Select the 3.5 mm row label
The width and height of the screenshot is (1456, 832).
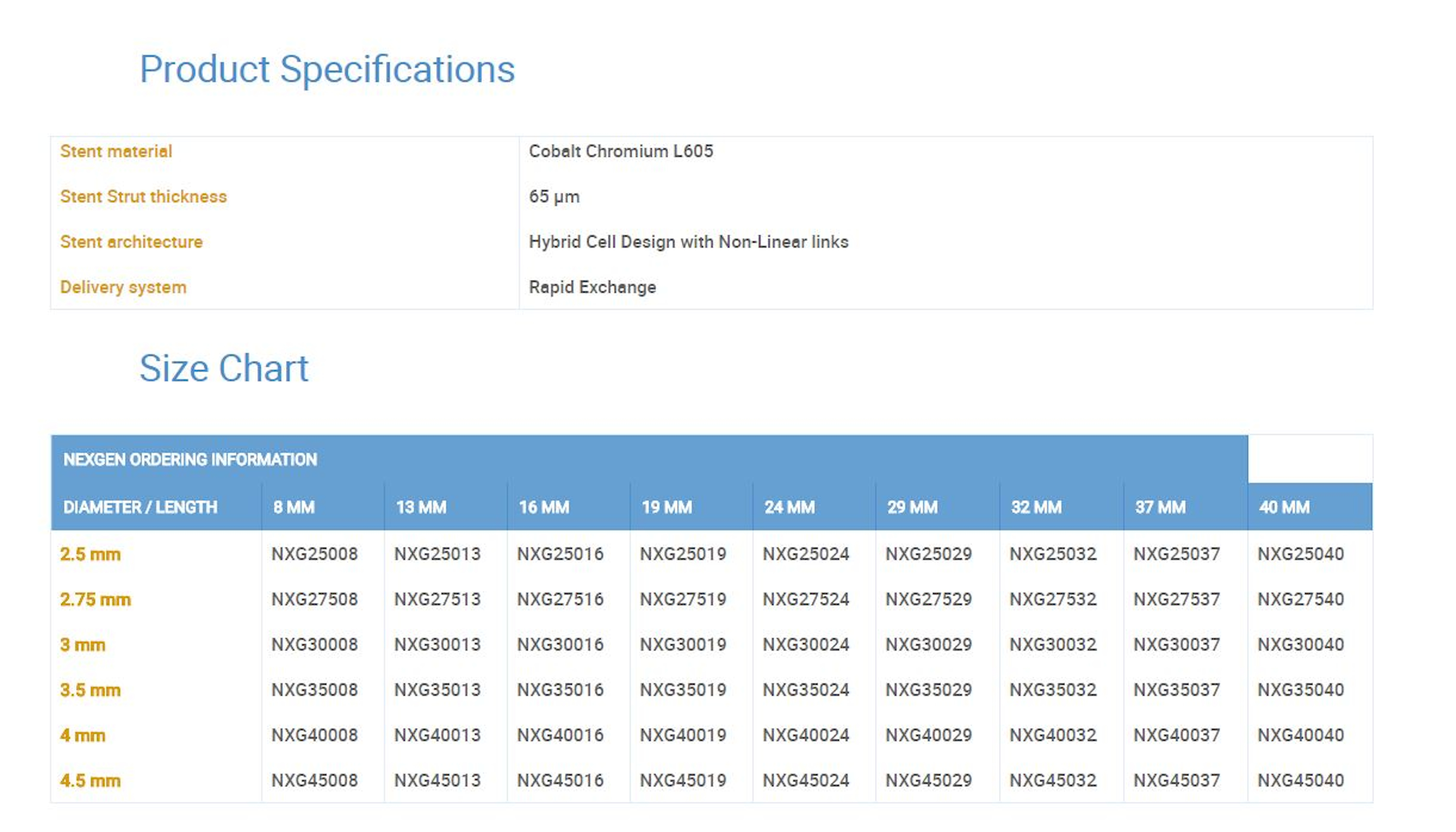pyautogui.click(x=90, y=690)
